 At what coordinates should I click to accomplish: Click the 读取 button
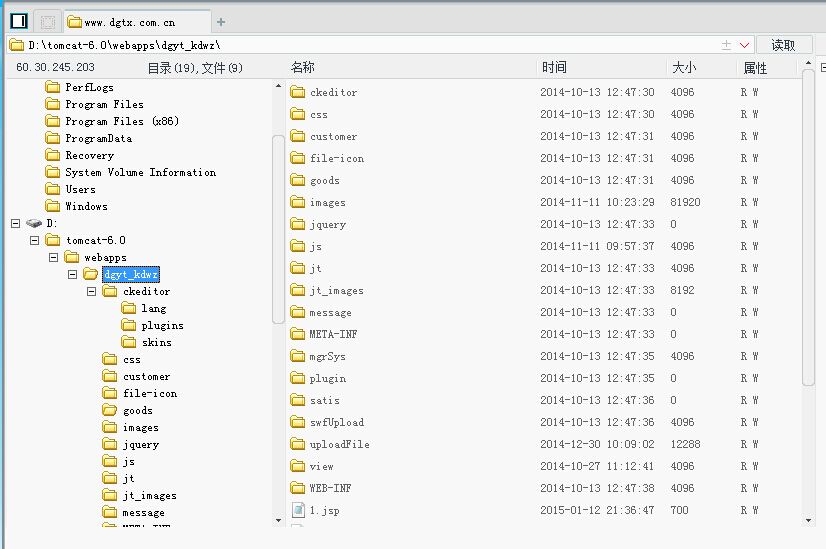(783, 45)
